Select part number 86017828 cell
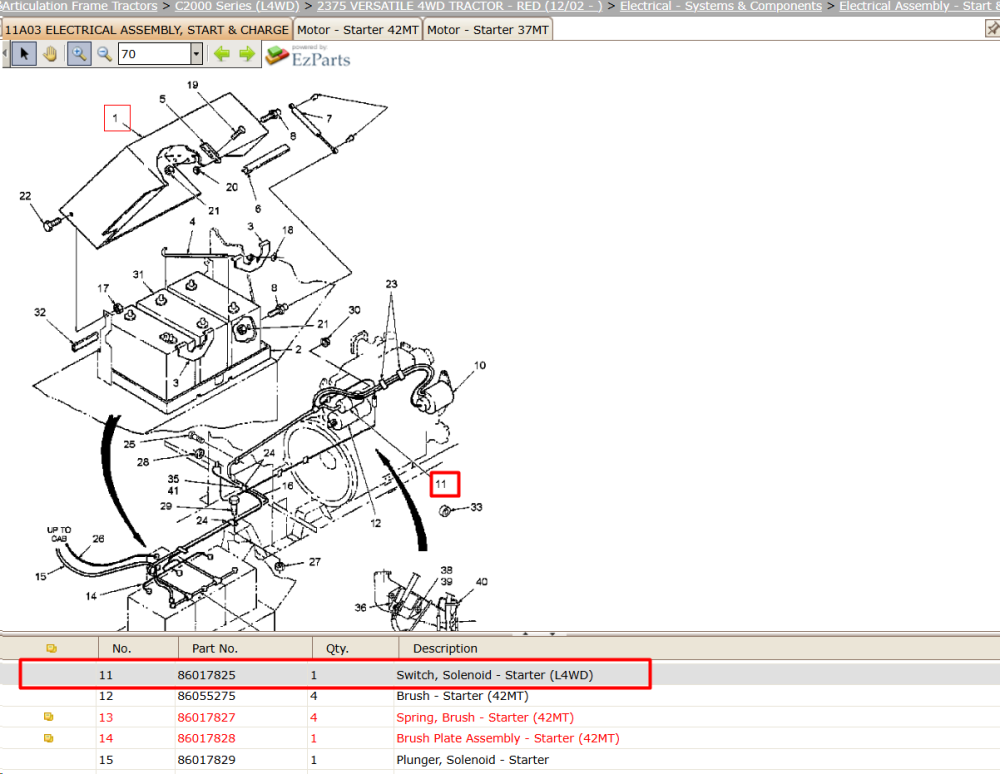 (207, 738)
